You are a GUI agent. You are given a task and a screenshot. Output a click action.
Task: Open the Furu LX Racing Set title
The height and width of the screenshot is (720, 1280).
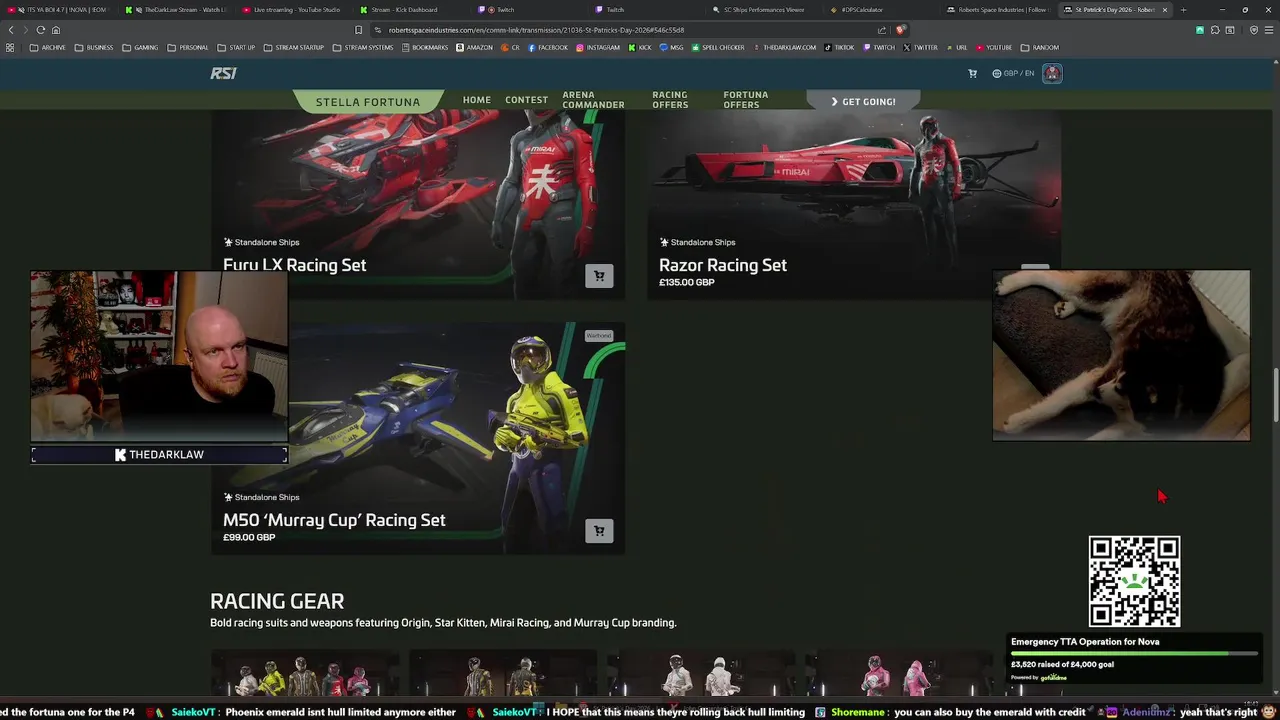pyautogui.click(x=294, y=265)
